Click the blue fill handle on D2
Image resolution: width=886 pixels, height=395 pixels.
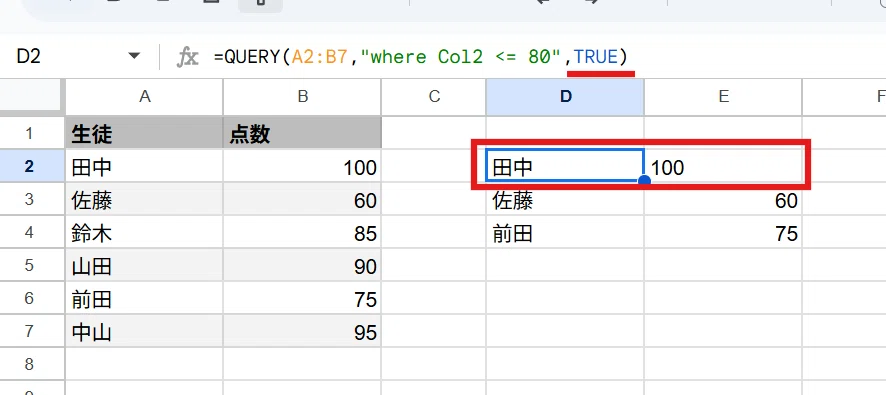pyautogui.click(x=644, y=181)
